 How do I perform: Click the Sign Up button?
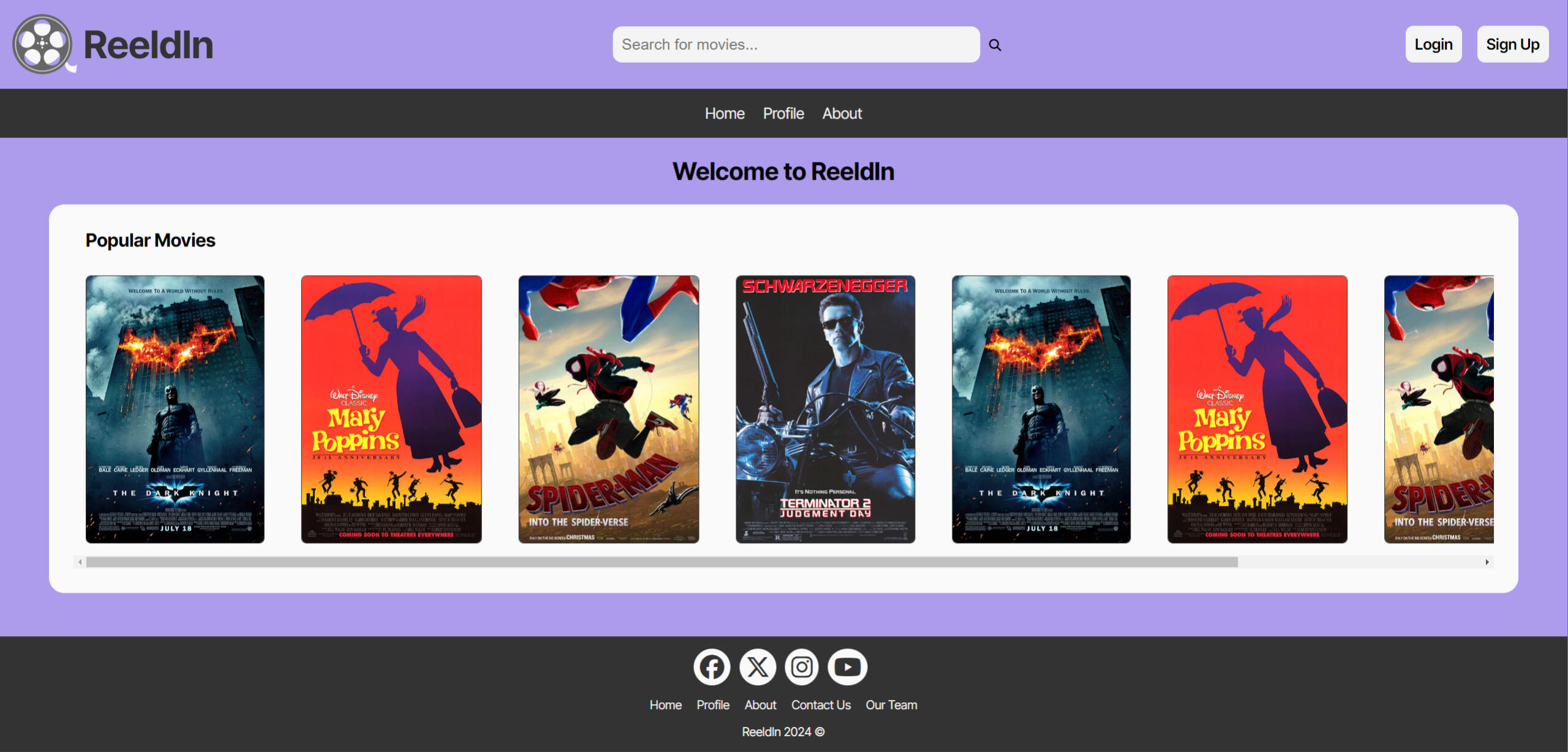point(1512,44)
